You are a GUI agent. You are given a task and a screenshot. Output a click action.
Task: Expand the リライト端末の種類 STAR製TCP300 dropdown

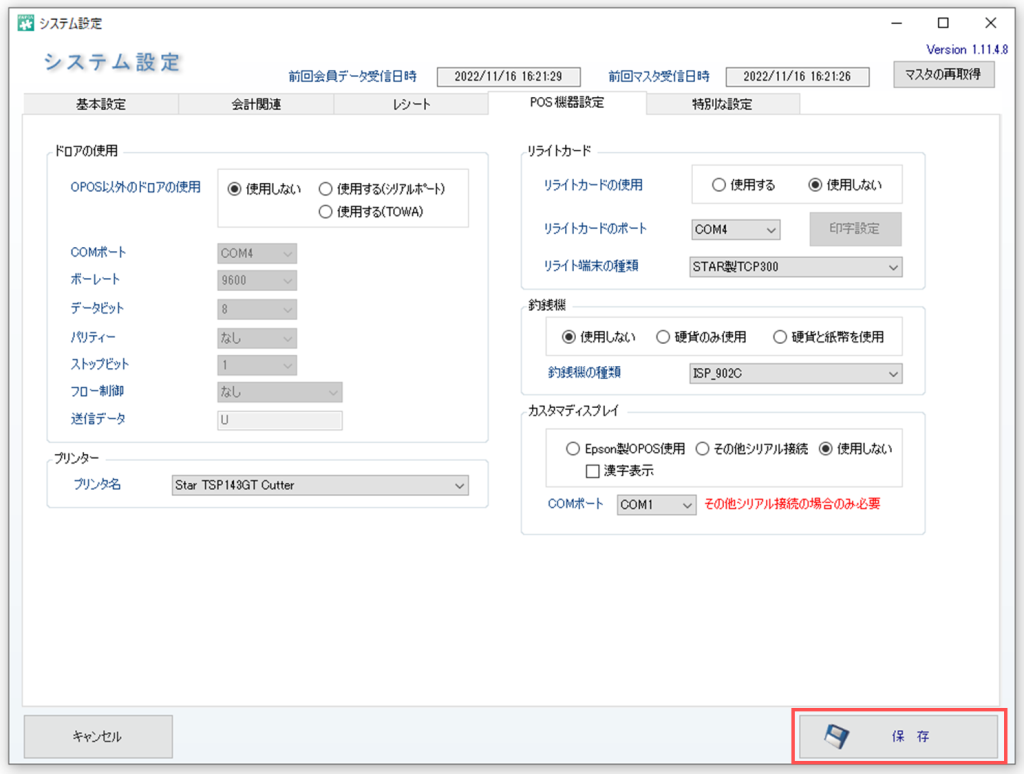[x=796, y=267]
